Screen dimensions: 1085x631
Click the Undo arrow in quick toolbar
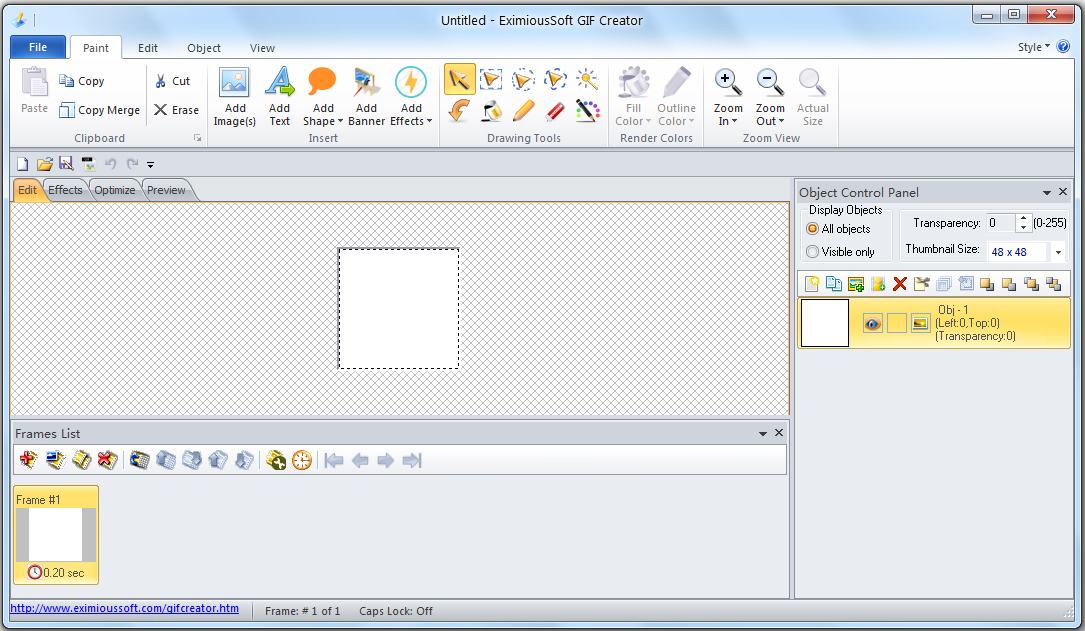tap(111, 164)
